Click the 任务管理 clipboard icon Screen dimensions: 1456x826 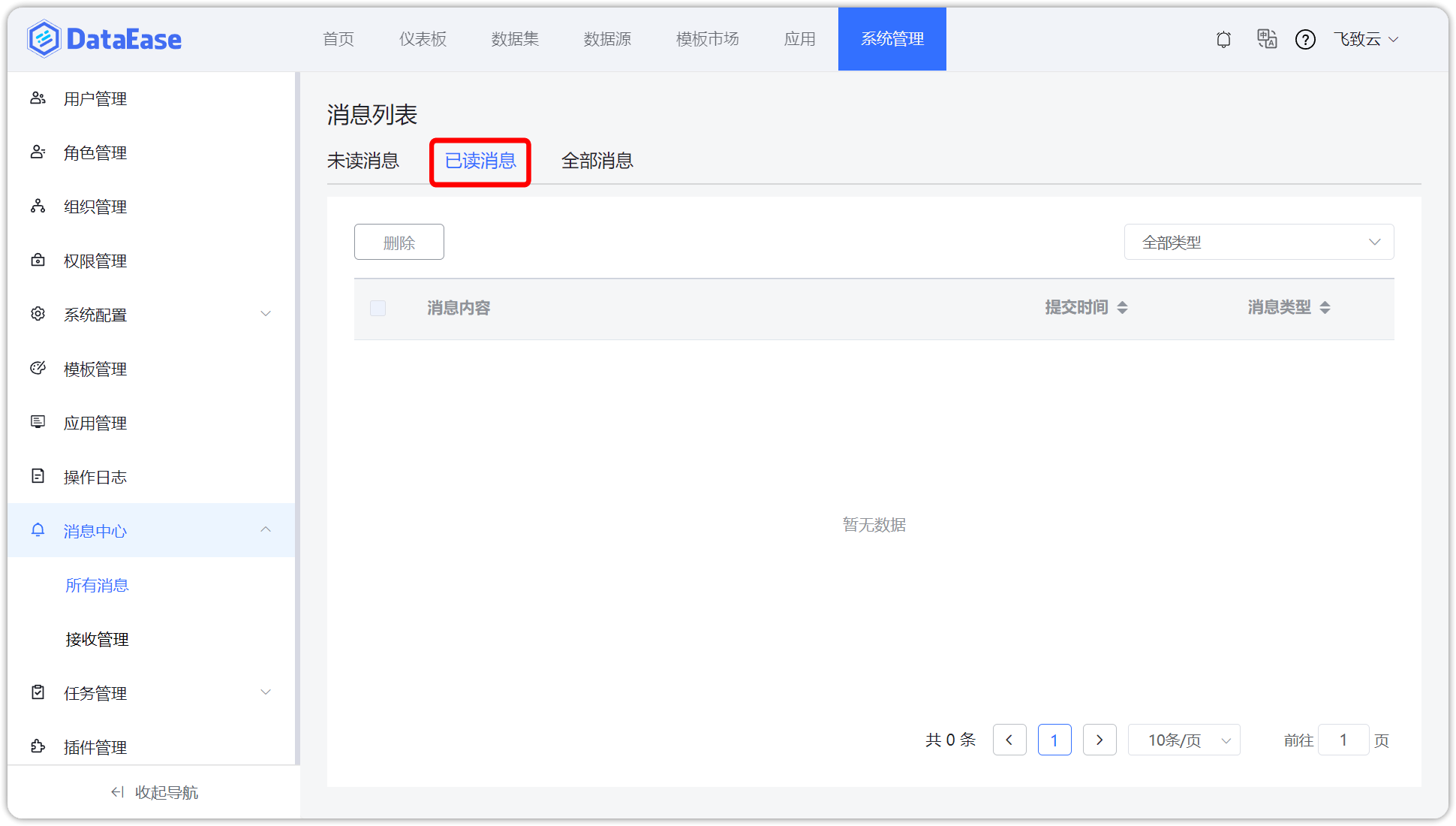point(38,692)
